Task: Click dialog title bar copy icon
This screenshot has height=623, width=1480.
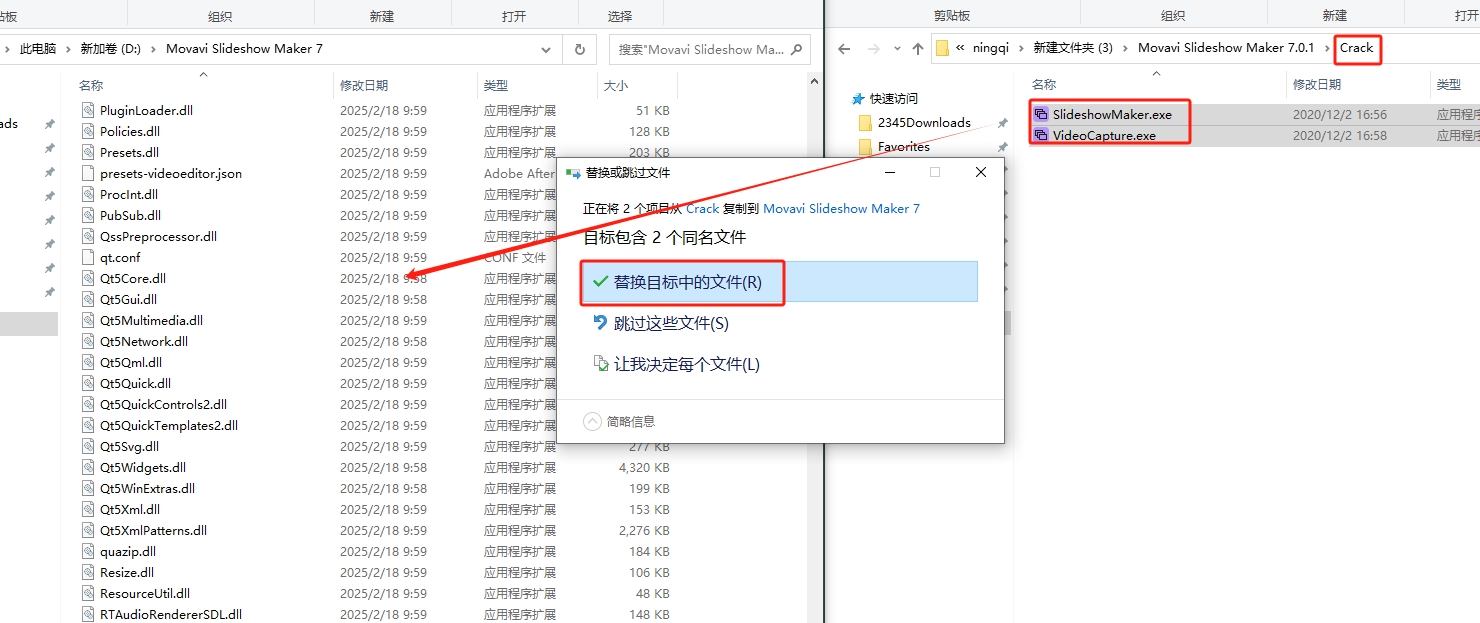Action: [x=573, y=172]
